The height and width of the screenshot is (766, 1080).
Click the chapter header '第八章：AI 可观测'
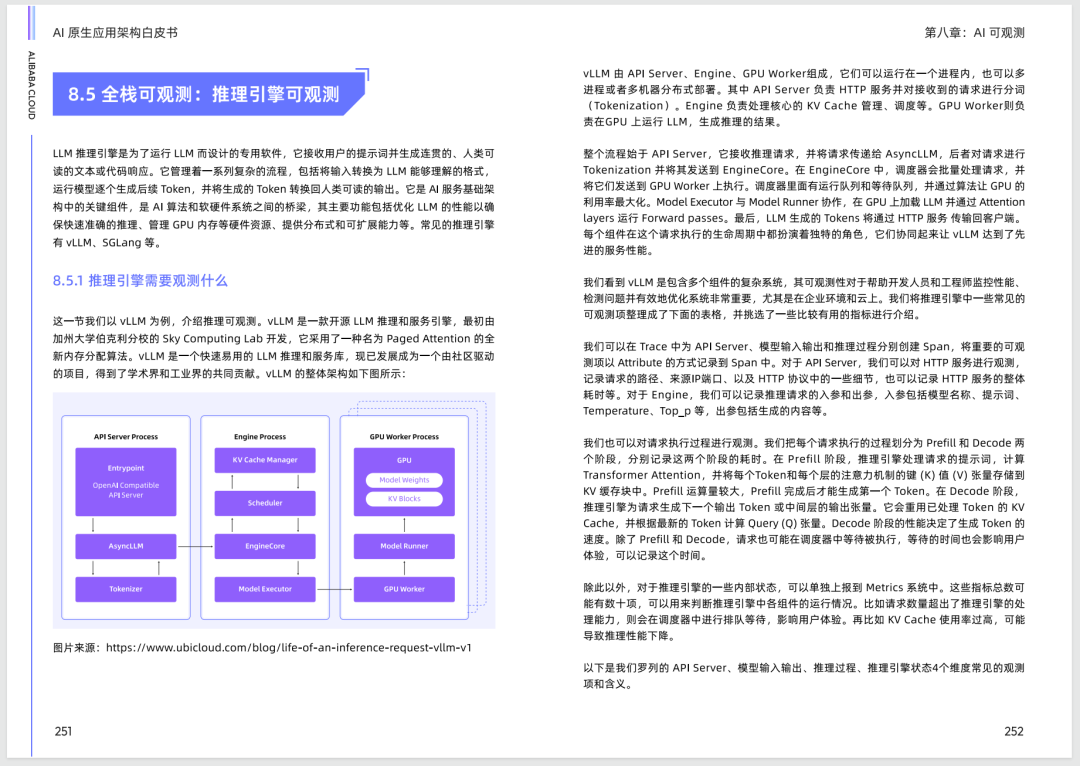coord(974,32)
